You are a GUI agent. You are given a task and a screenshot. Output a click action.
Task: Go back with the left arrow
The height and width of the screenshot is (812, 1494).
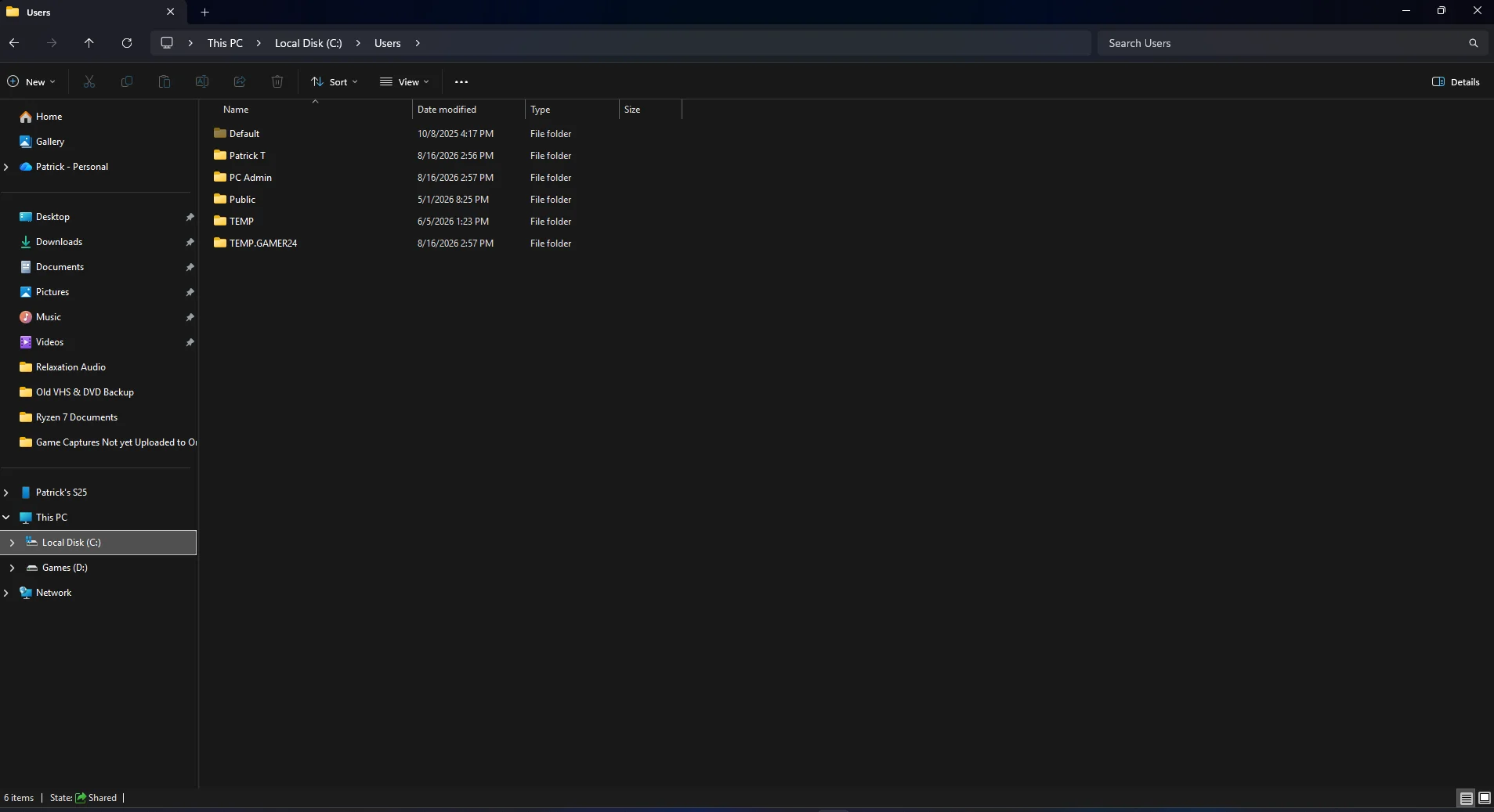[14, 43]
